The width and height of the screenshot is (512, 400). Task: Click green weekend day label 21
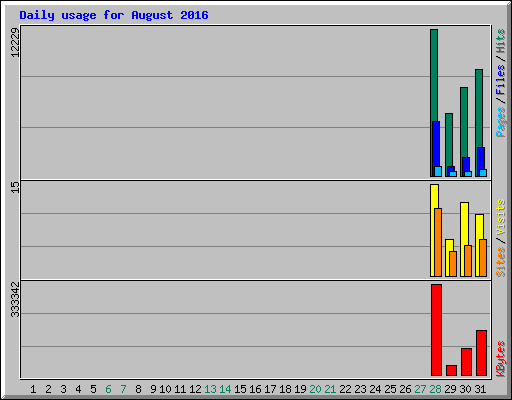pyautogui.click(x=330, y=389)
